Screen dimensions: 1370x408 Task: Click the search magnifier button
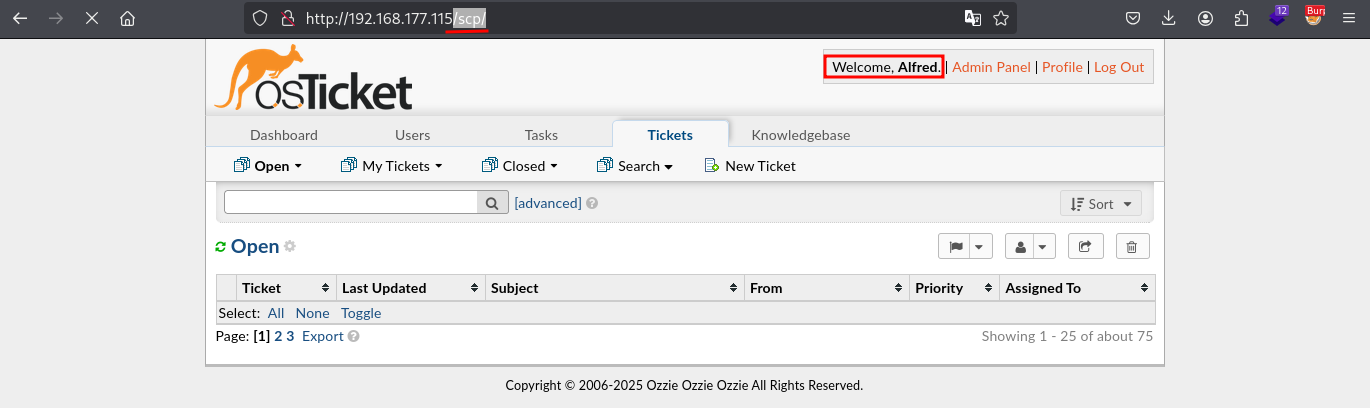492,203
